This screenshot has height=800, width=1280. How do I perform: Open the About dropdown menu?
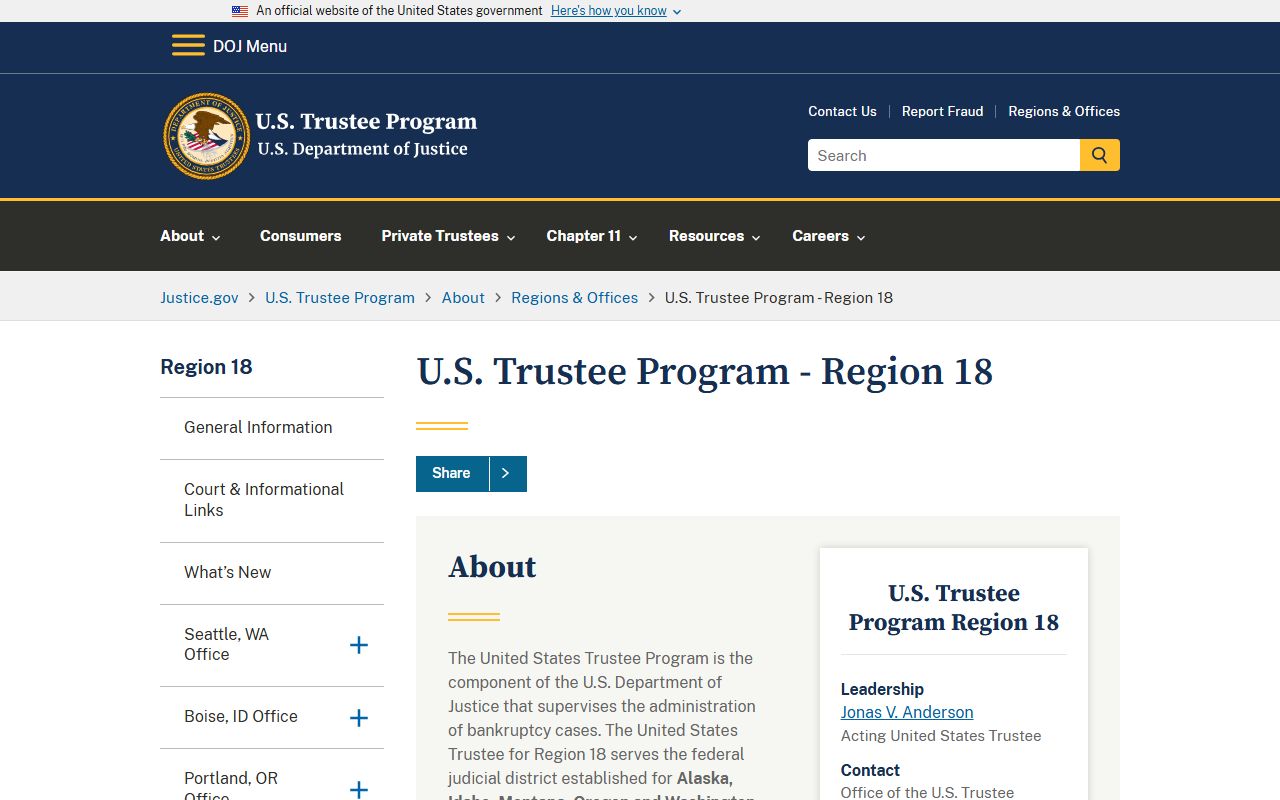tap(190, 236)
